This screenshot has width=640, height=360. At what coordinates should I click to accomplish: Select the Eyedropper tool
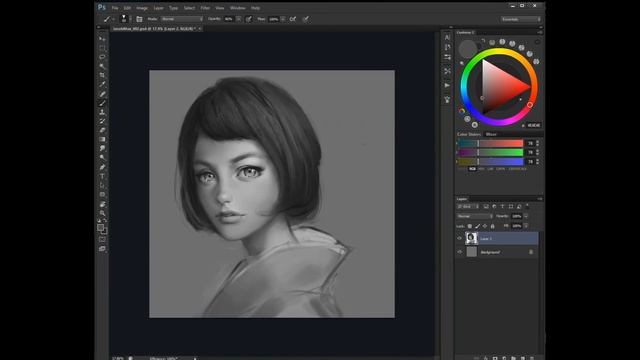coord(102,84)
